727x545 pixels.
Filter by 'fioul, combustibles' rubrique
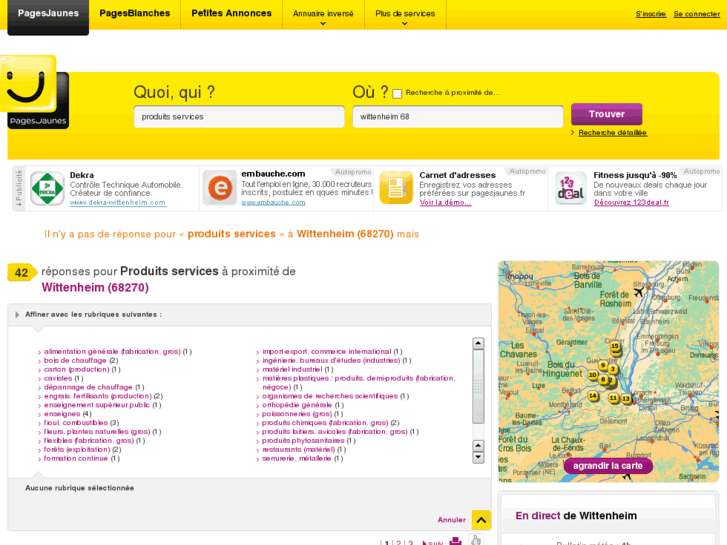coord(76,423)
